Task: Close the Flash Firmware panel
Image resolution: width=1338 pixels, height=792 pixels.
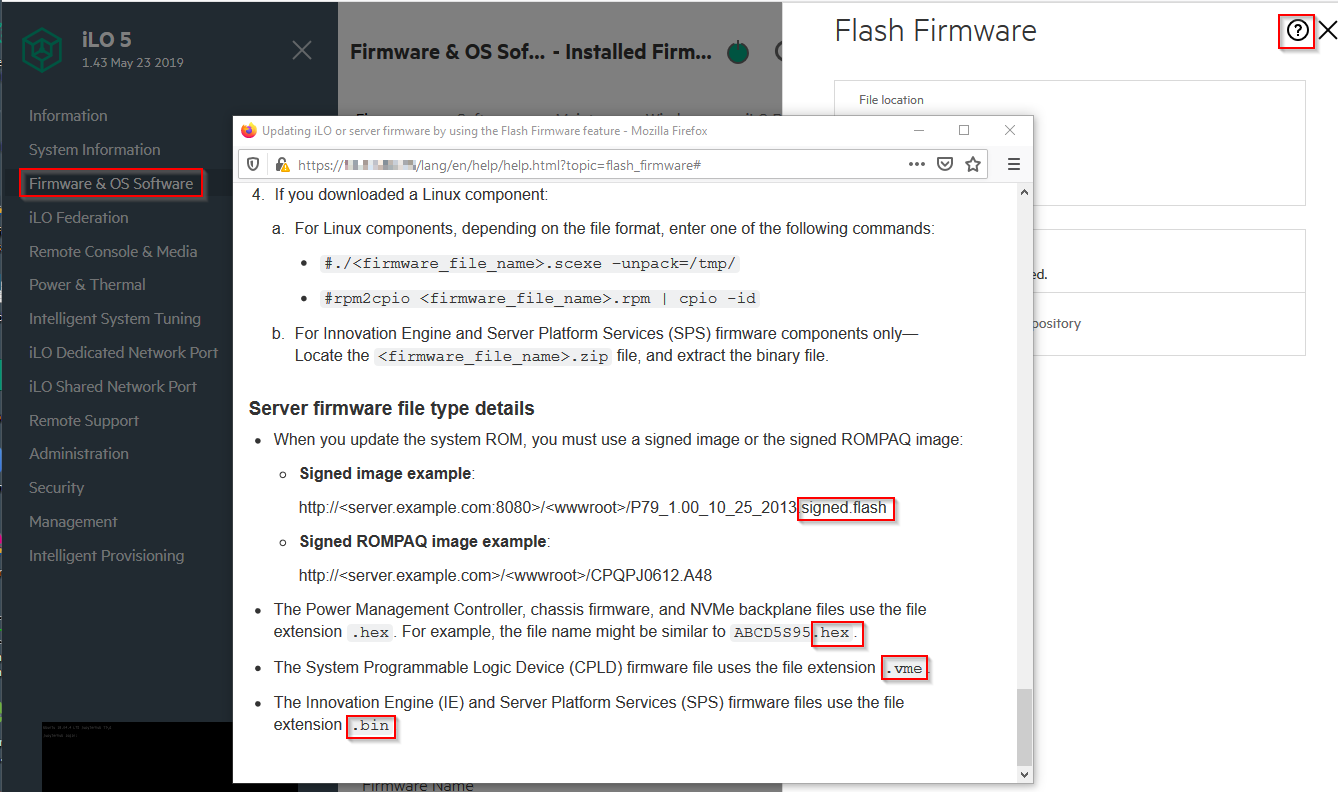Action: 1327,31
